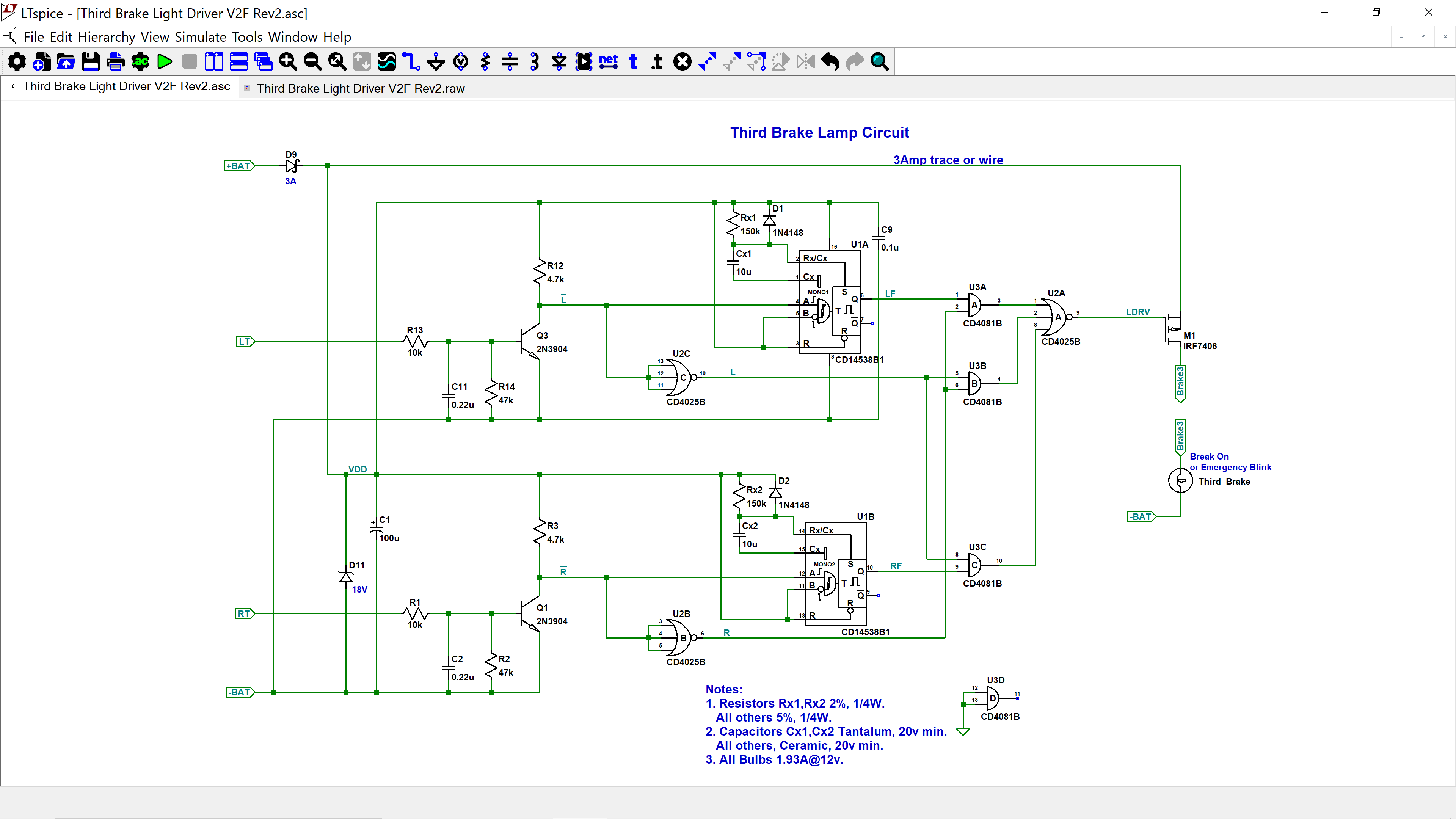Open the View menu

[155, 37]
